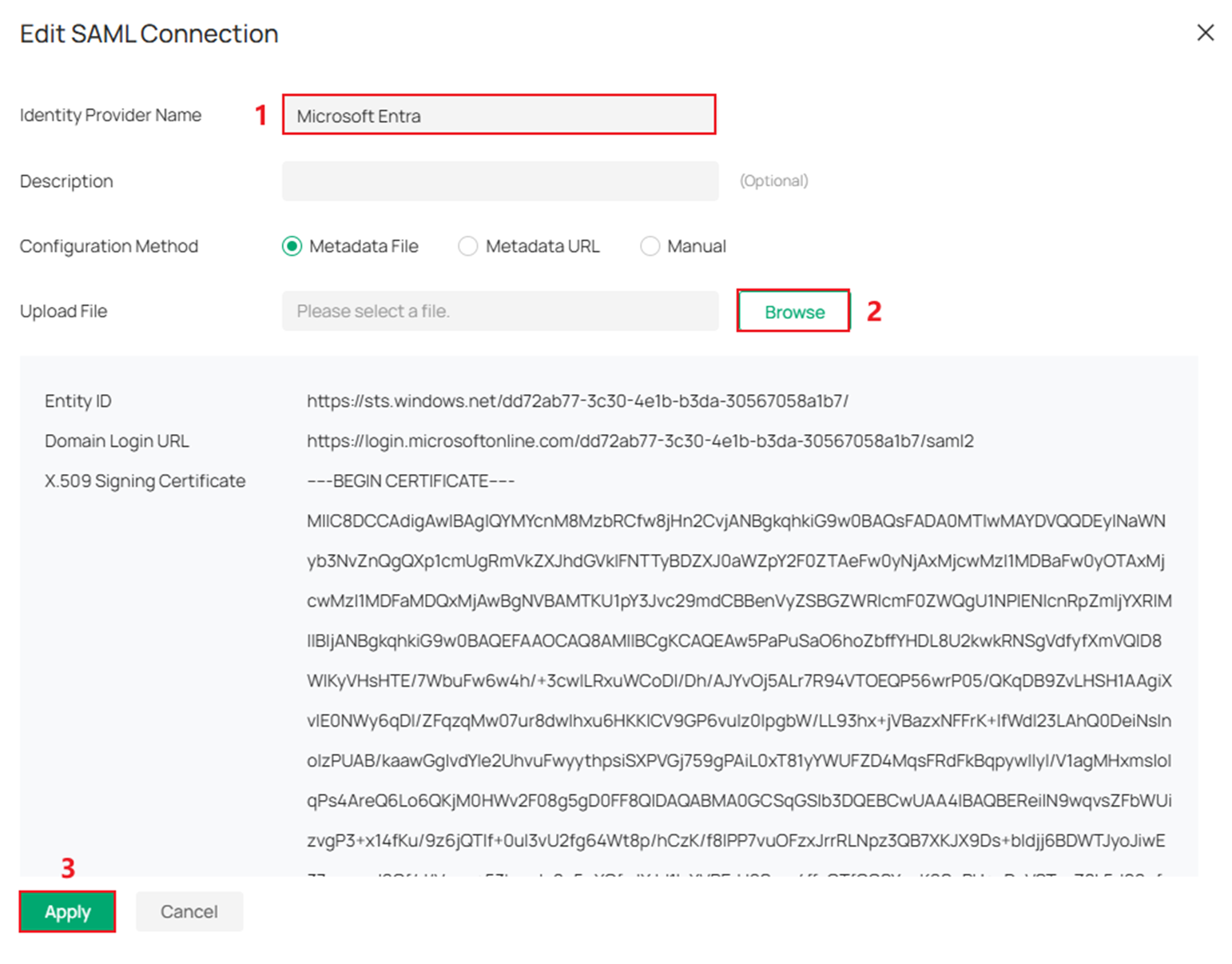Click the optional Description field
Image resolution: width=1232 pixels, height=964 pixels.
498,181
